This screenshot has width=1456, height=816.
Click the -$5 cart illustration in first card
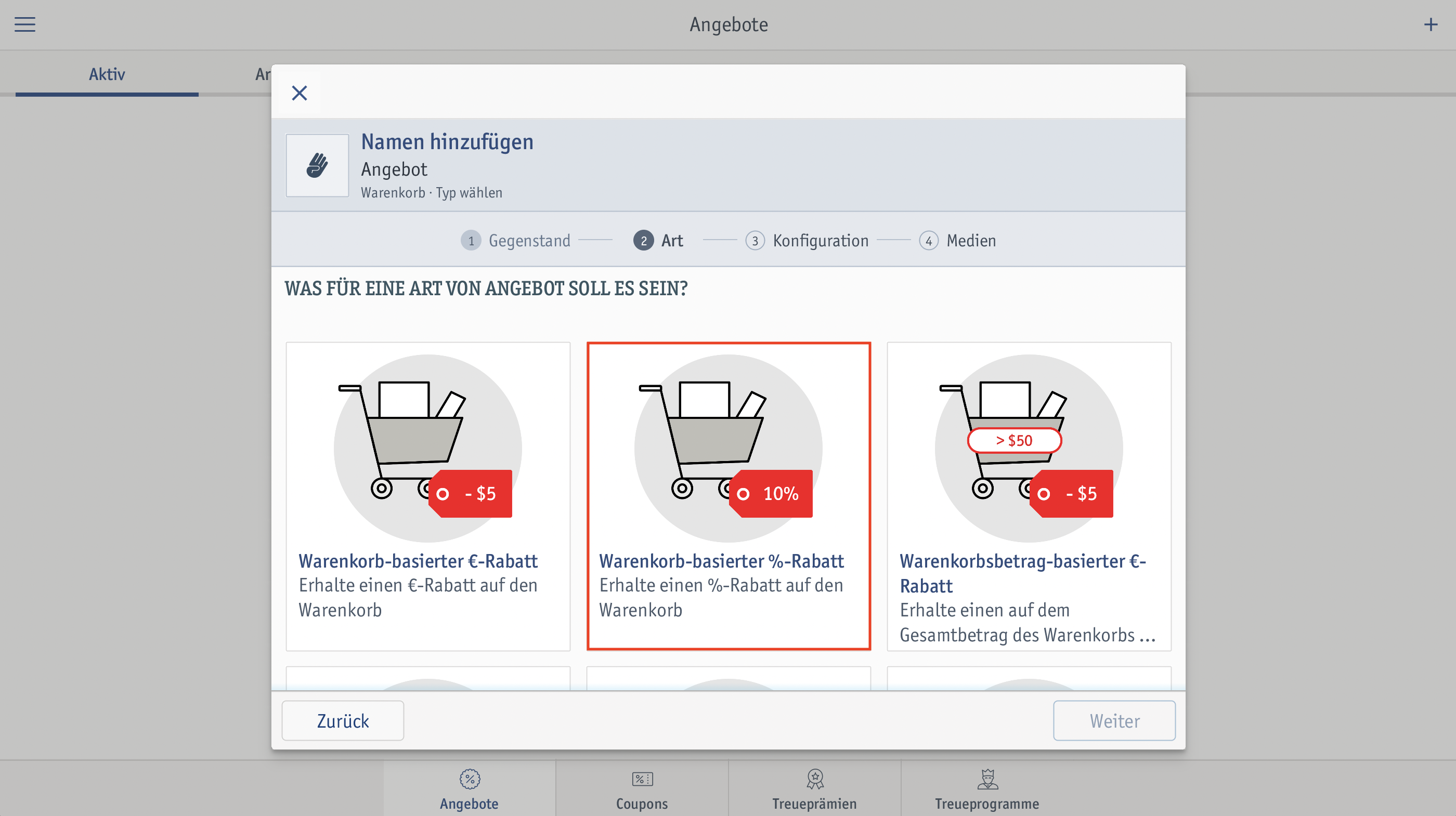pos(428,448)
